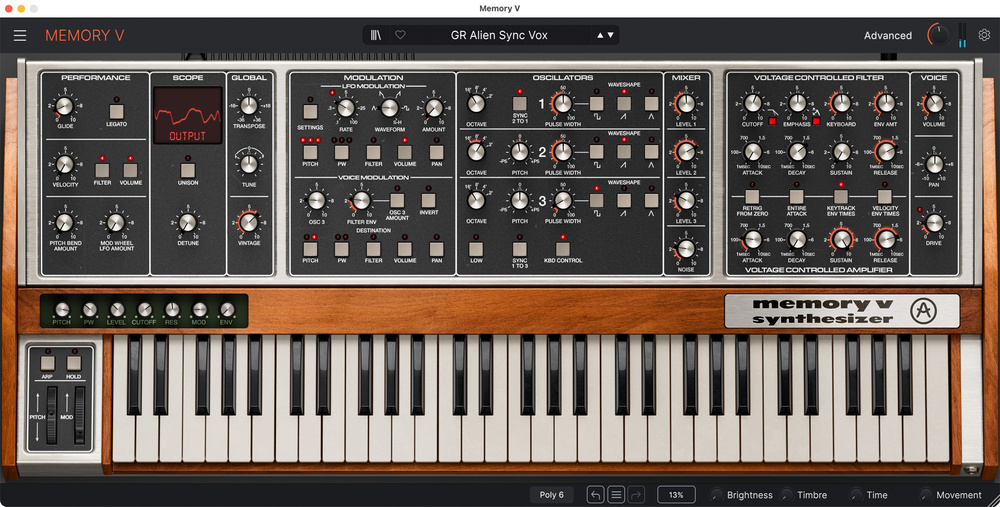Click the Pitch bend wheel
Viewport: 1000px width, 507px height.
point(52,415)
